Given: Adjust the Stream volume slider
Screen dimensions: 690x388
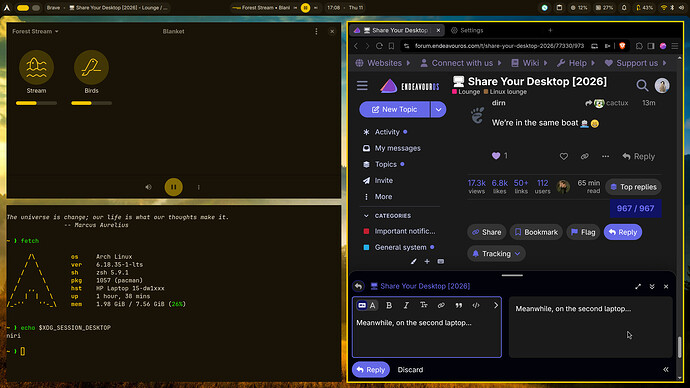Looking at the screenshot, I should click(36, 103).
